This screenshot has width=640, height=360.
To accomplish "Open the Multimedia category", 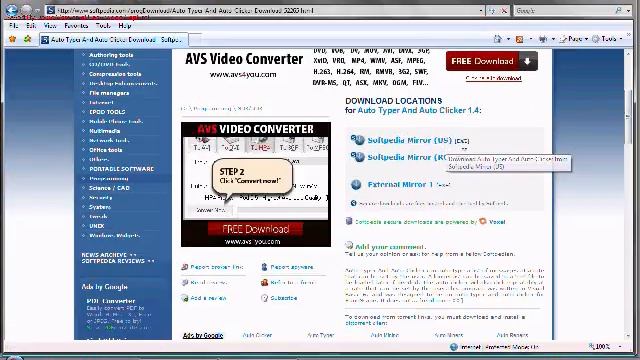I will [104, 131].
